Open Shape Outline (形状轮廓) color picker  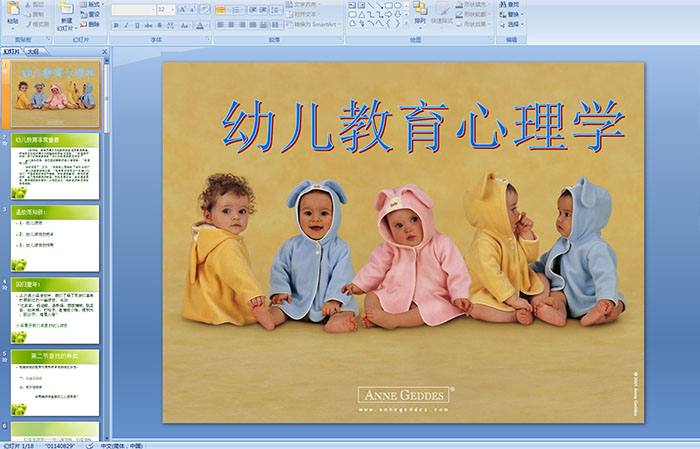coord(472,14)
